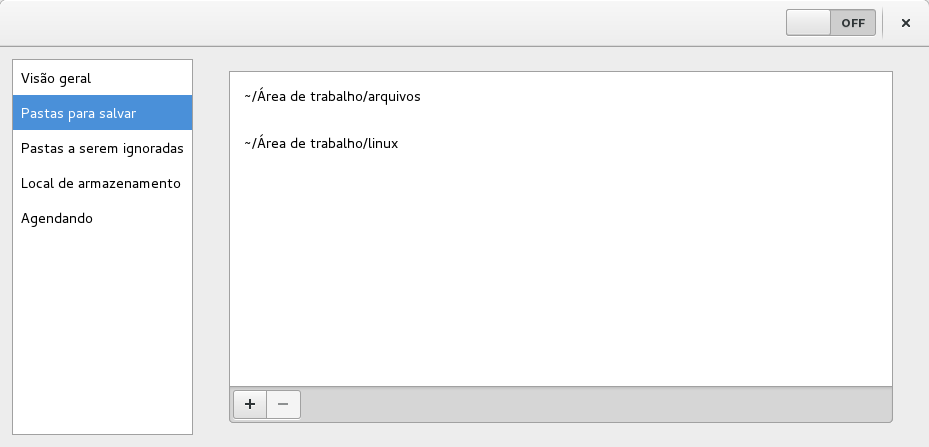Select the ~/Área de trabalho/arquivos folder entry

[333, 97]
